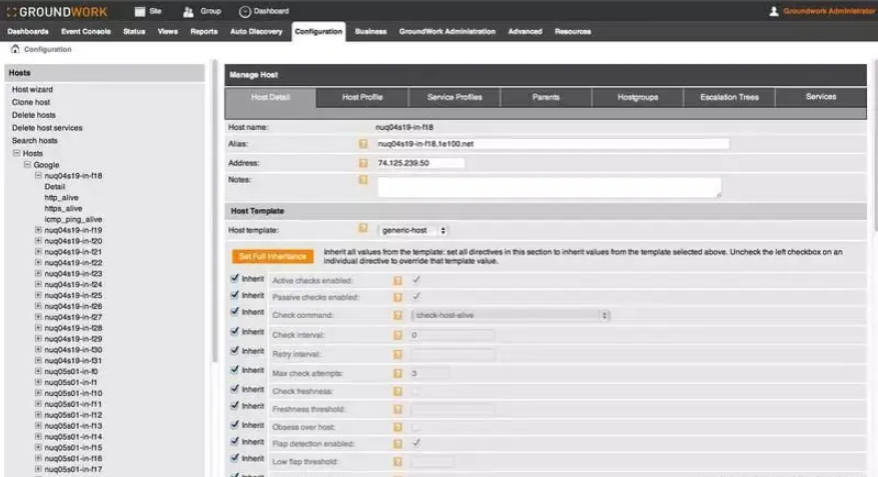This screenshot has height=477, width=878.
Task: Switch to the Parents tab
Action: tap(546, 97)
